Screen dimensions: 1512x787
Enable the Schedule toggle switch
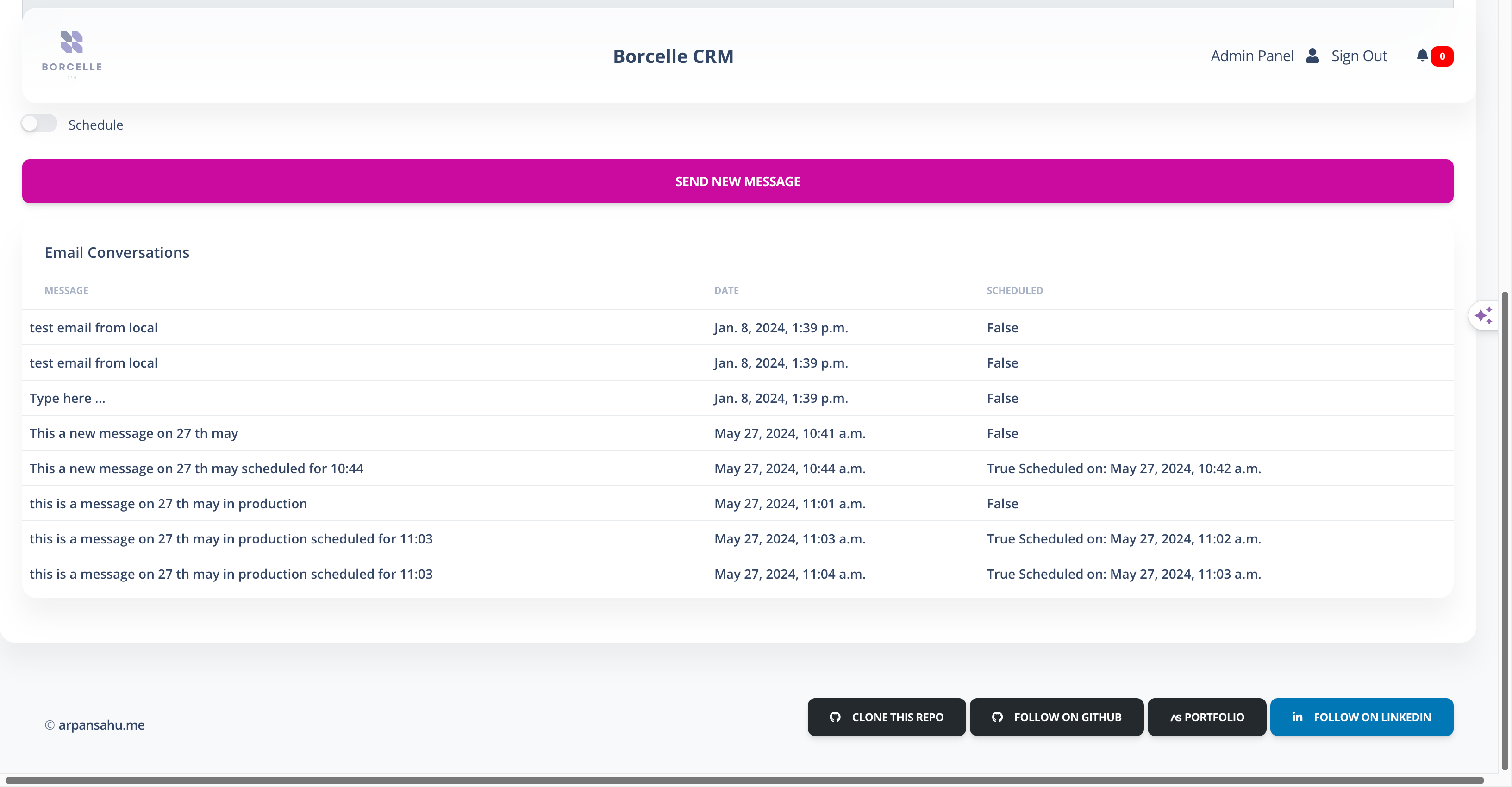pos(39,124)
